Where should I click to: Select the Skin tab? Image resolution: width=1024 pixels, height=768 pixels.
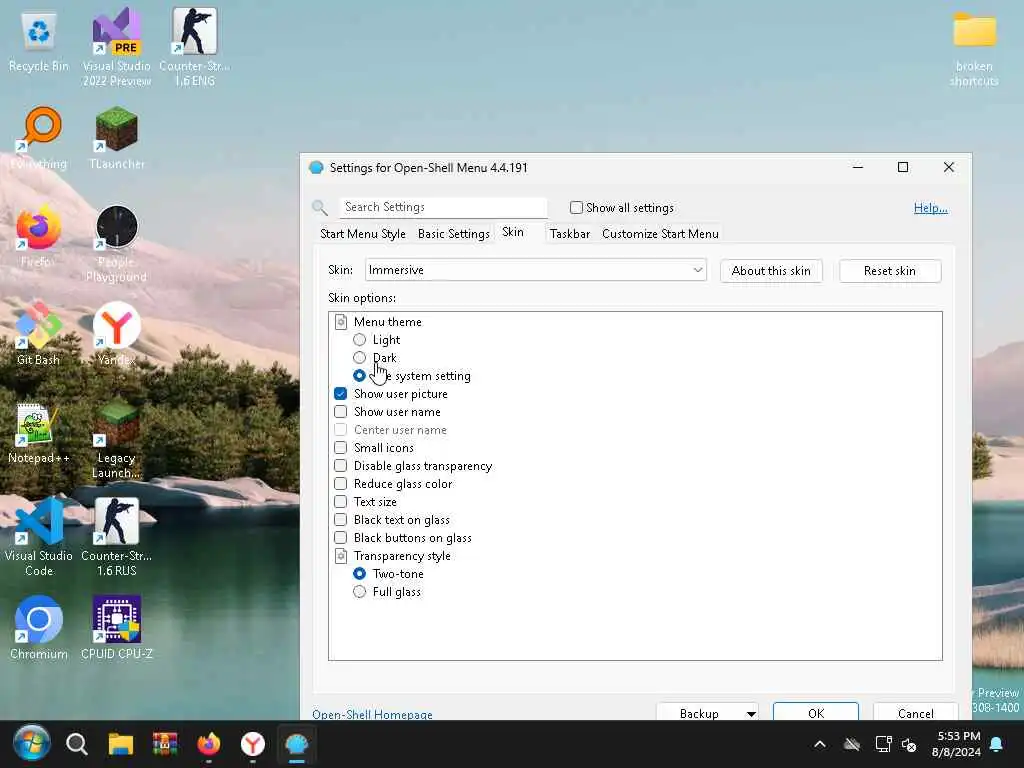pyautogui.click(x=513, y=232)
